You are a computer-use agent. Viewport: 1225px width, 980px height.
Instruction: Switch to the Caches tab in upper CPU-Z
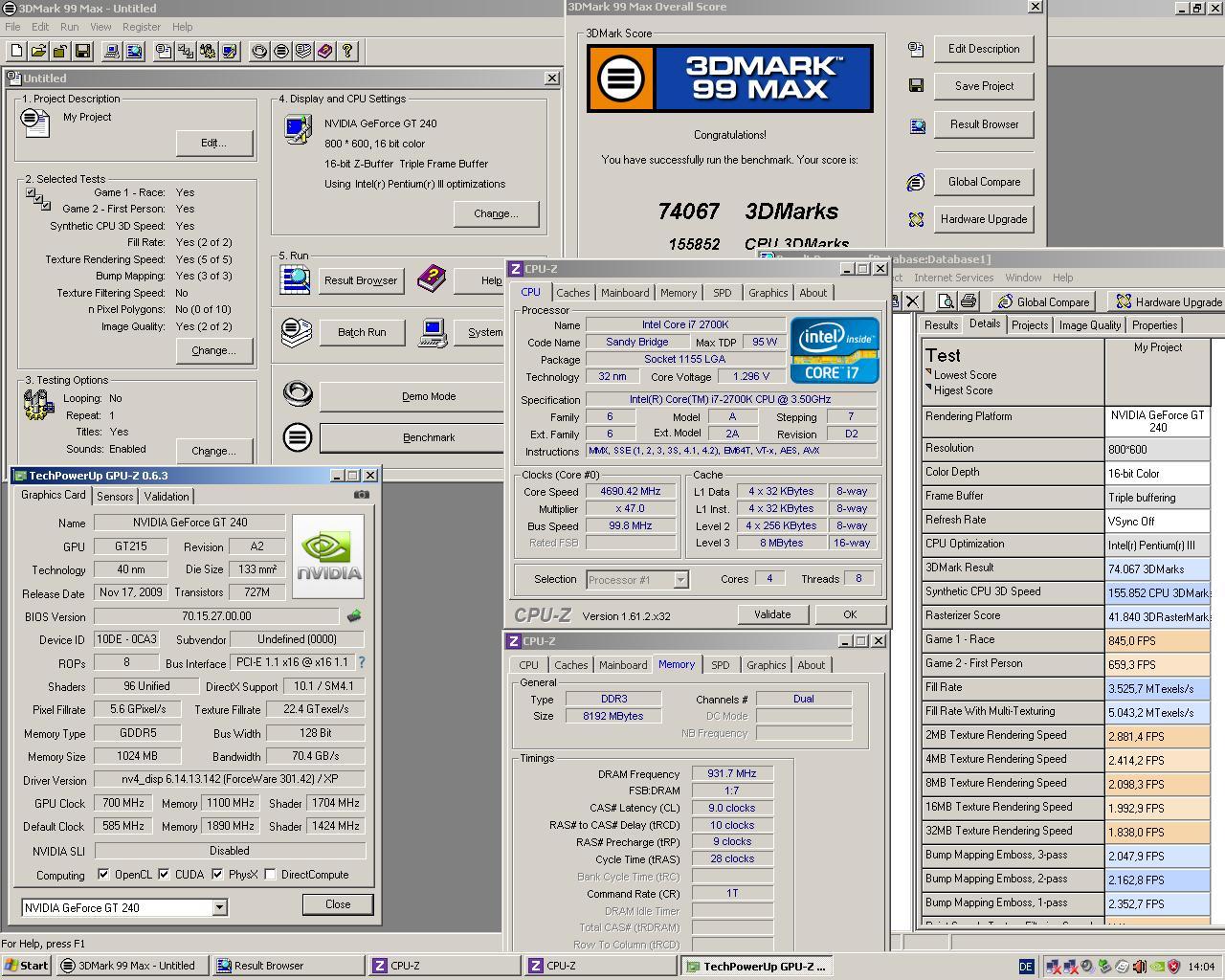click(572, 293)
